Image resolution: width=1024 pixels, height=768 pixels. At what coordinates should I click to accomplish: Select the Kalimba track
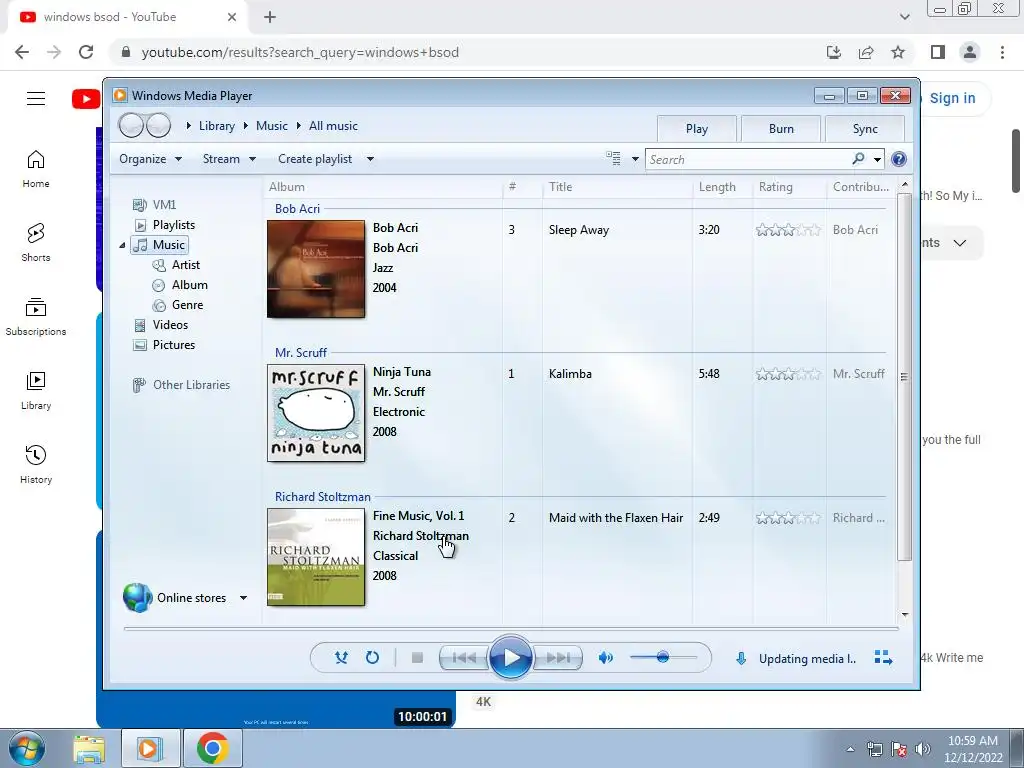[x=570, y=374]
